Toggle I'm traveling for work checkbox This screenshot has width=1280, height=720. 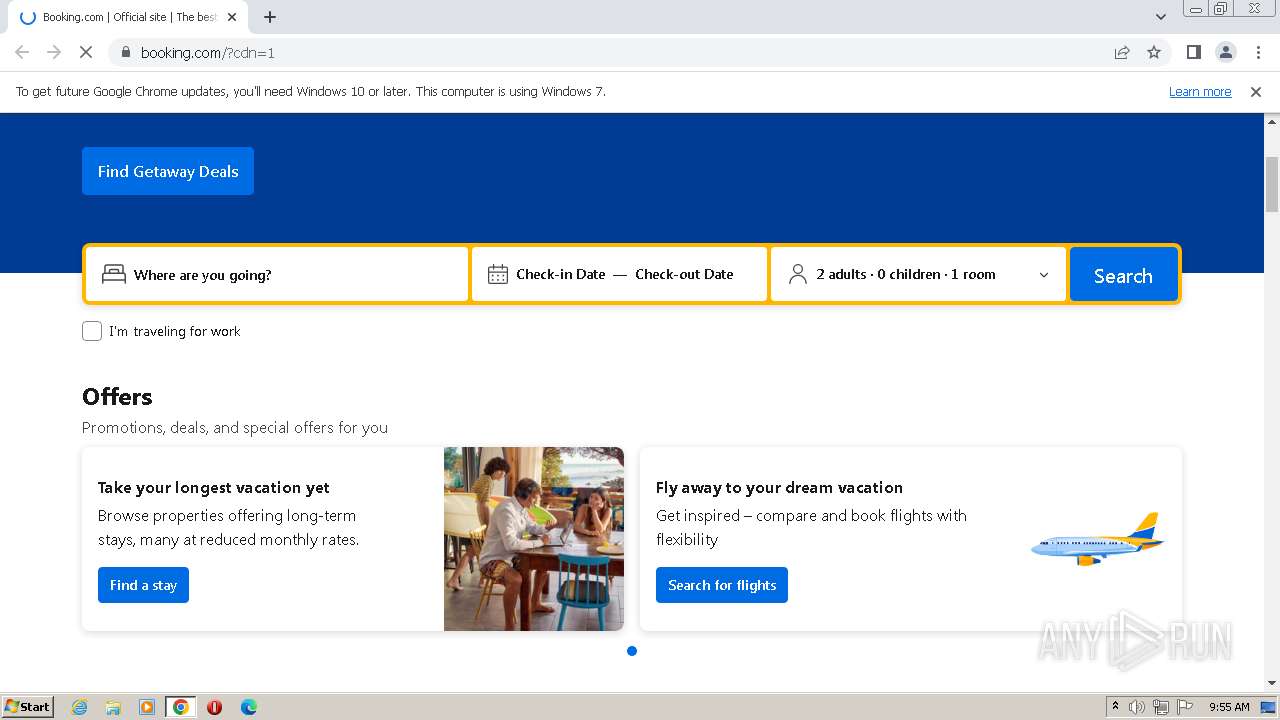click(92, 331)
